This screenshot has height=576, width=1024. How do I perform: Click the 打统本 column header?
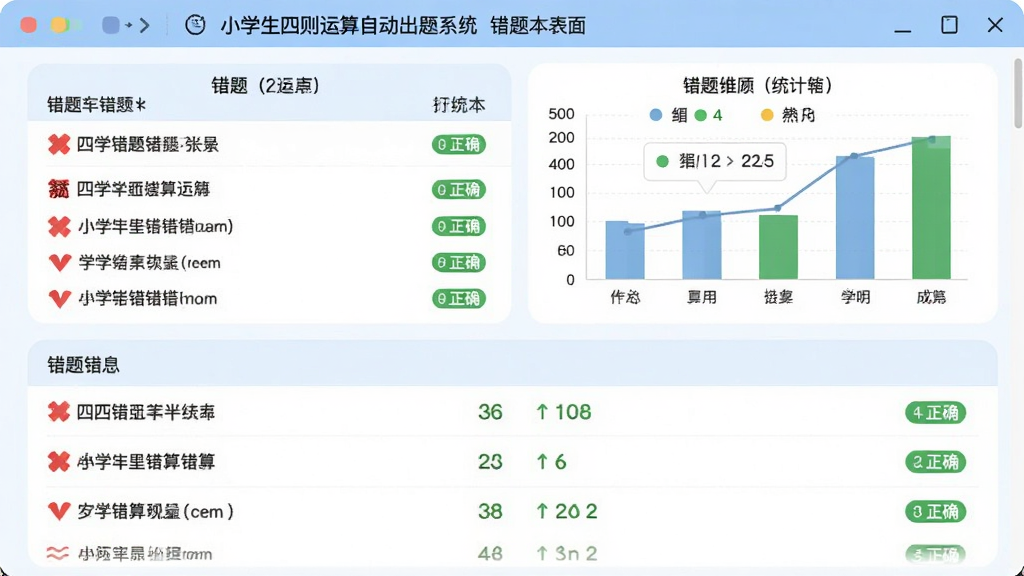[x=459, y=105]
